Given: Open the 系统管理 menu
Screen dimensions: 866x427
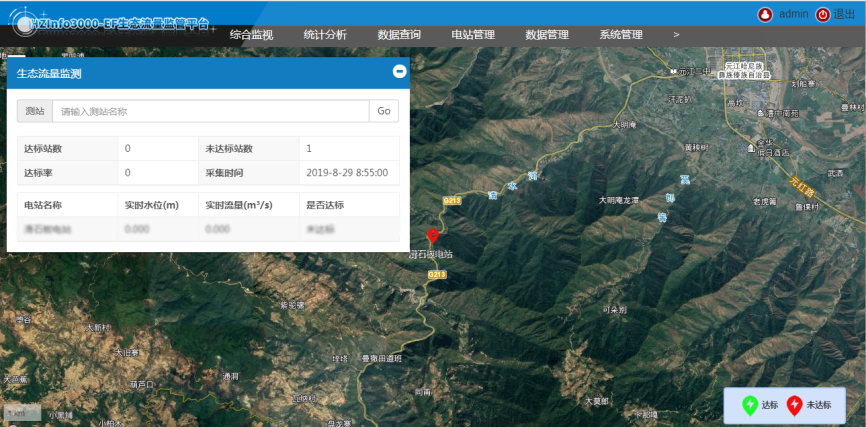Looking at the screenshot, I should pyautogui.click(x=621, y=35).
